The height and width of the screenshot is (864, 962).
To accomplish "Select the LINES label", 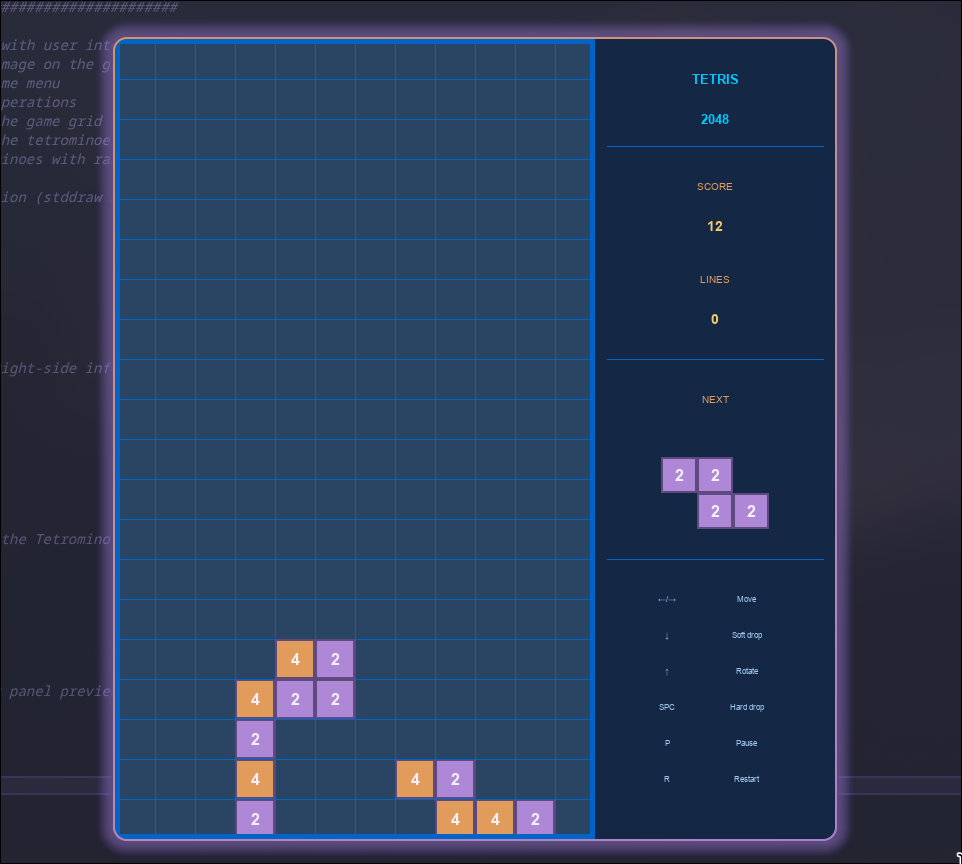I will point(715,279).
